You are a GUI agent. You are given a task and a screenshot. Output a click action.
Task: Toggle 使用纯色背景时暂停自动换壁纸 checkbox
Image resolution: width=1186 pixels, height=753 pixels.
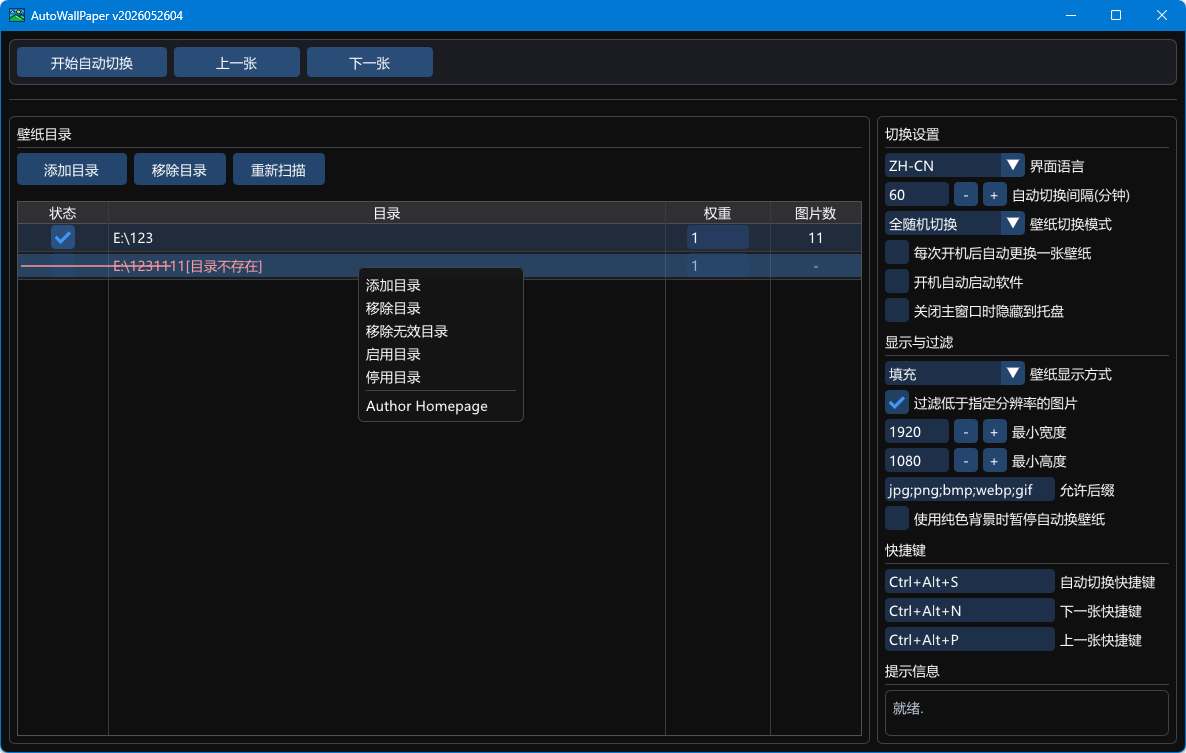point(897,519)
